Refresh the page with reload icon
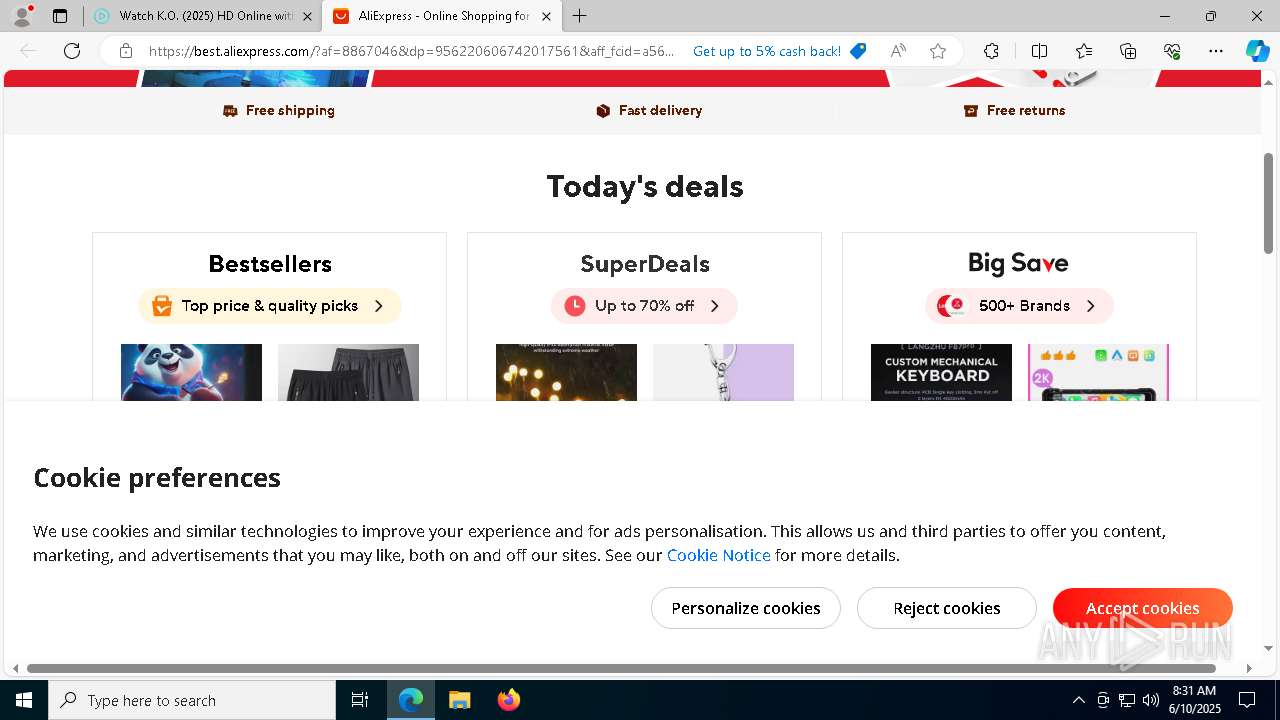 (x=72, y=51)
